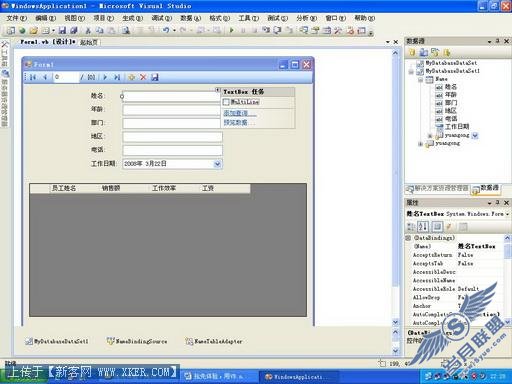512x384 pixels.
Task: Open the 数据 menu
Action: (190, 18)
